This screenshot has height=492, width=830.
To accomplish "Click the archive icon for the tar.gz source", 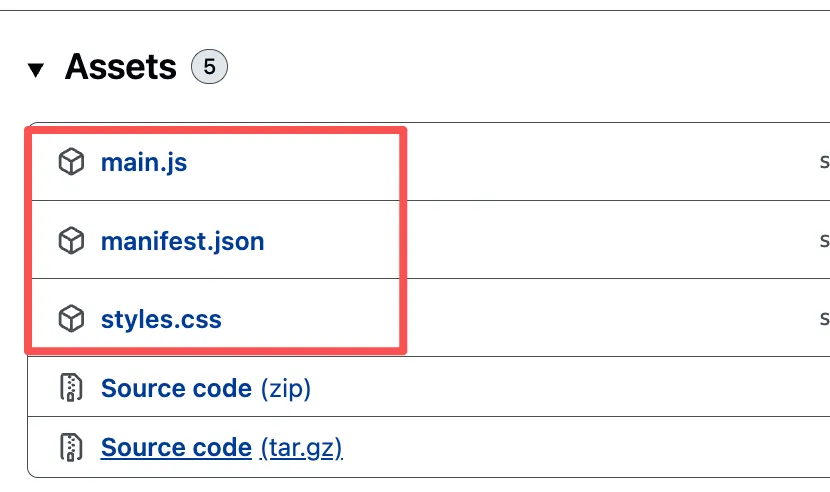I will pos(71,446).
